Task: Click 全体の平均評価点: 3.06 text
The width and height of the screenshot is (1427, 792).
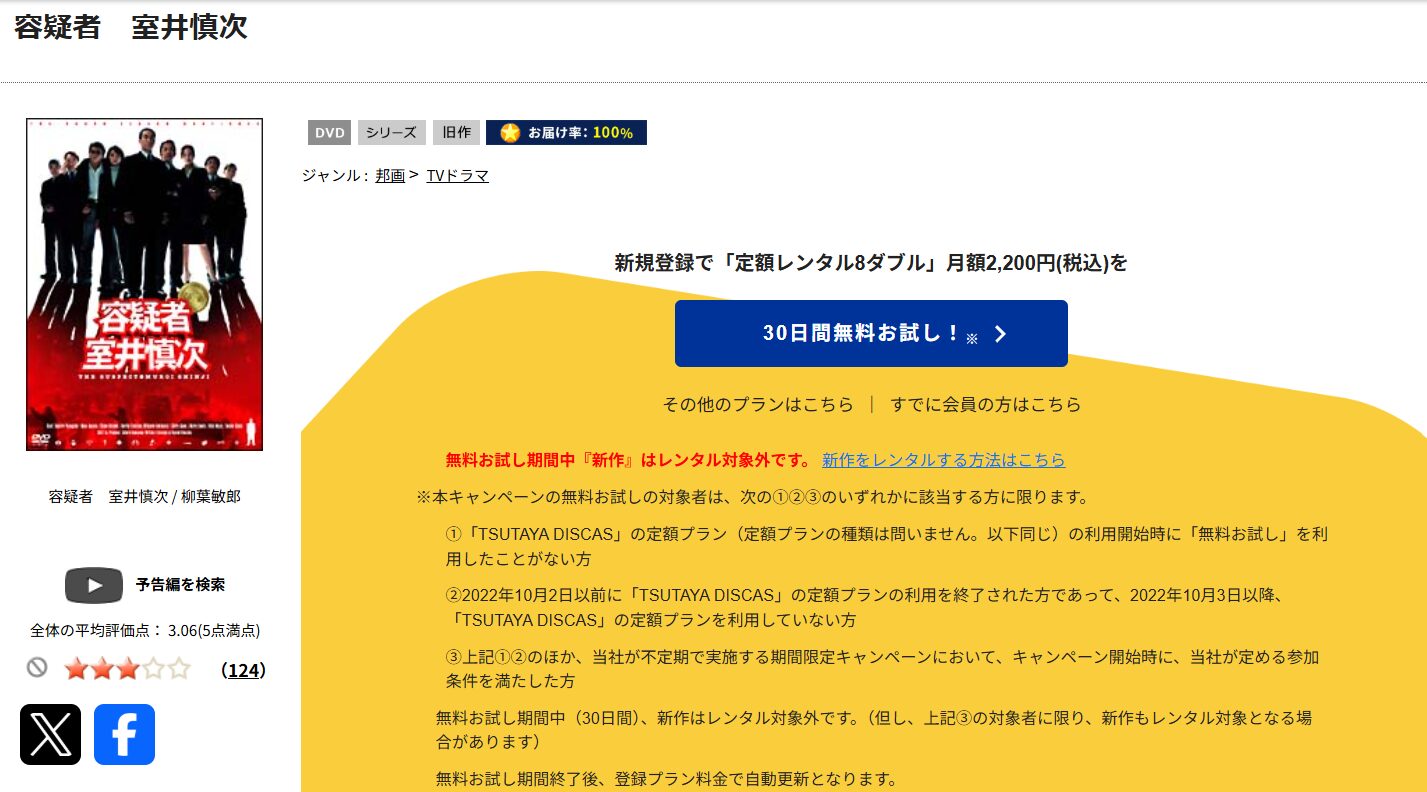Action: coord(145,631)
